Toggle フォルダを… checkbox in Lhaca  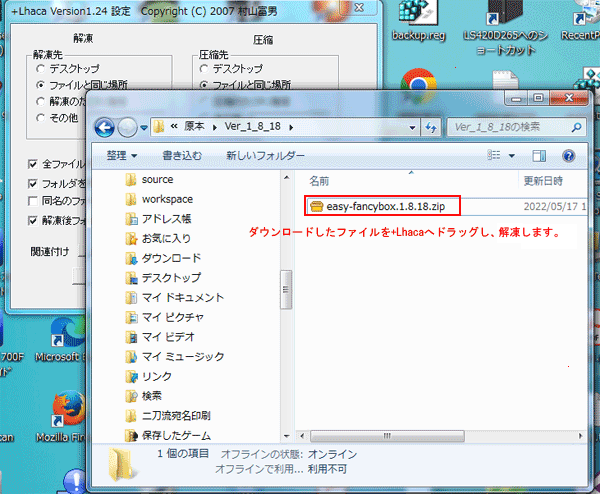(33, 184)
